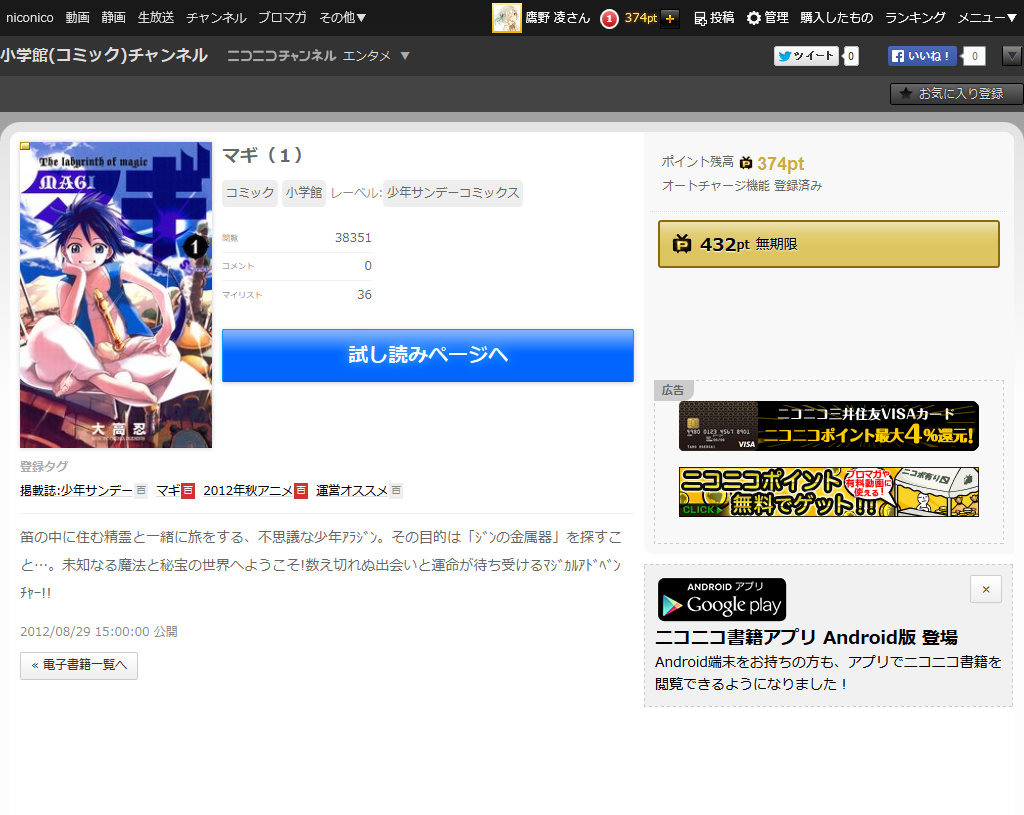This screenshot has width=1024, height=815.
Task: Click オートチャージ機能 登録済み text
Action: (x=741, y=185)
